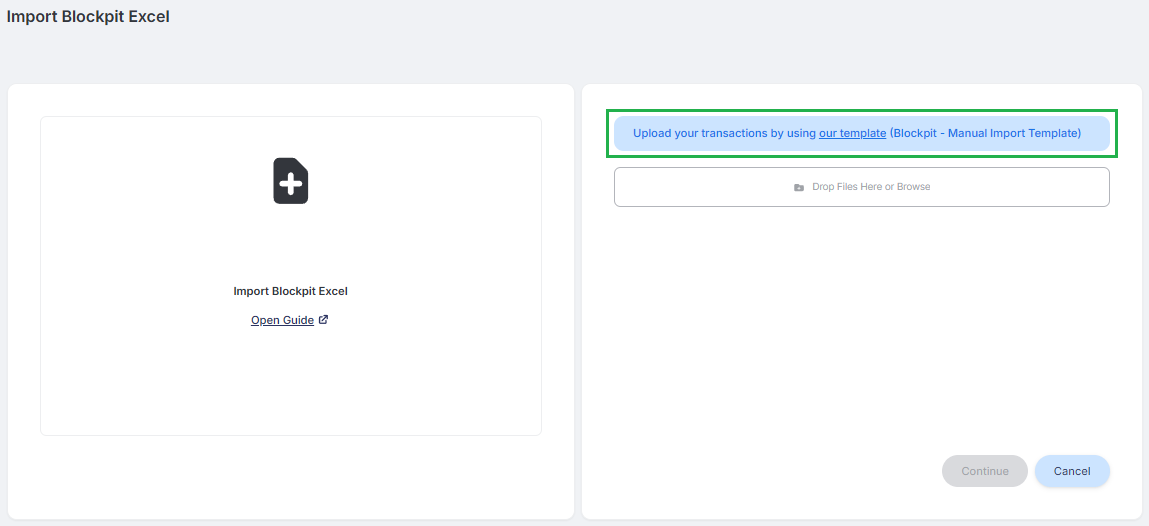Click the folder icon in the drop zone
This screenshot has width=1149, height=526.
click(x=799, y=188)
